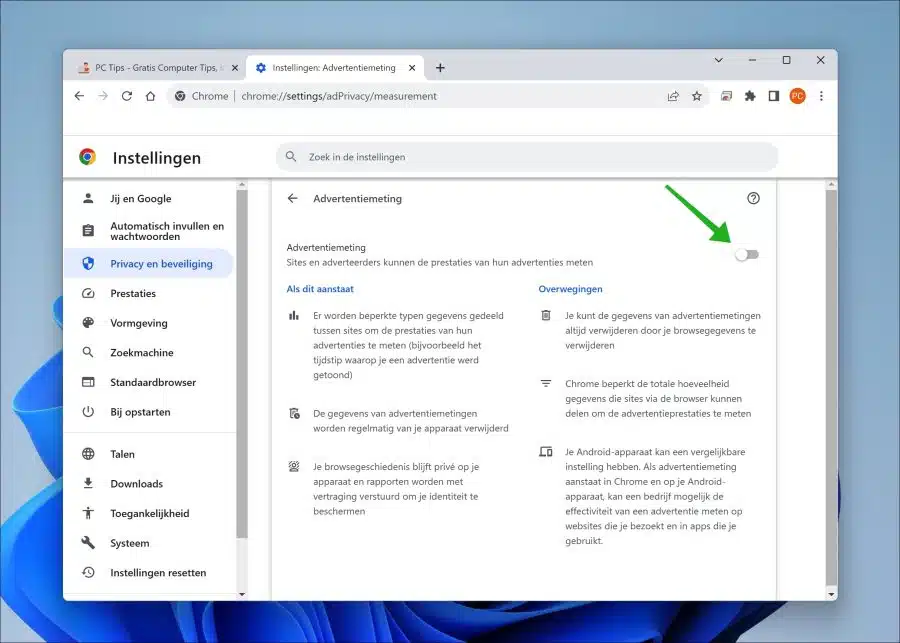Open Zoekmachine settings
This screenshot has height=643, width=900.
[149, 353]
